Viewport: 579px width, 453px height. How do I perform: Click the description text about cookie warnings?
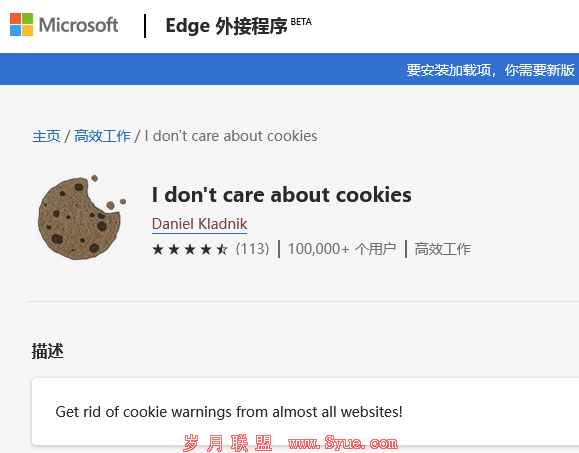click(229, 412)
